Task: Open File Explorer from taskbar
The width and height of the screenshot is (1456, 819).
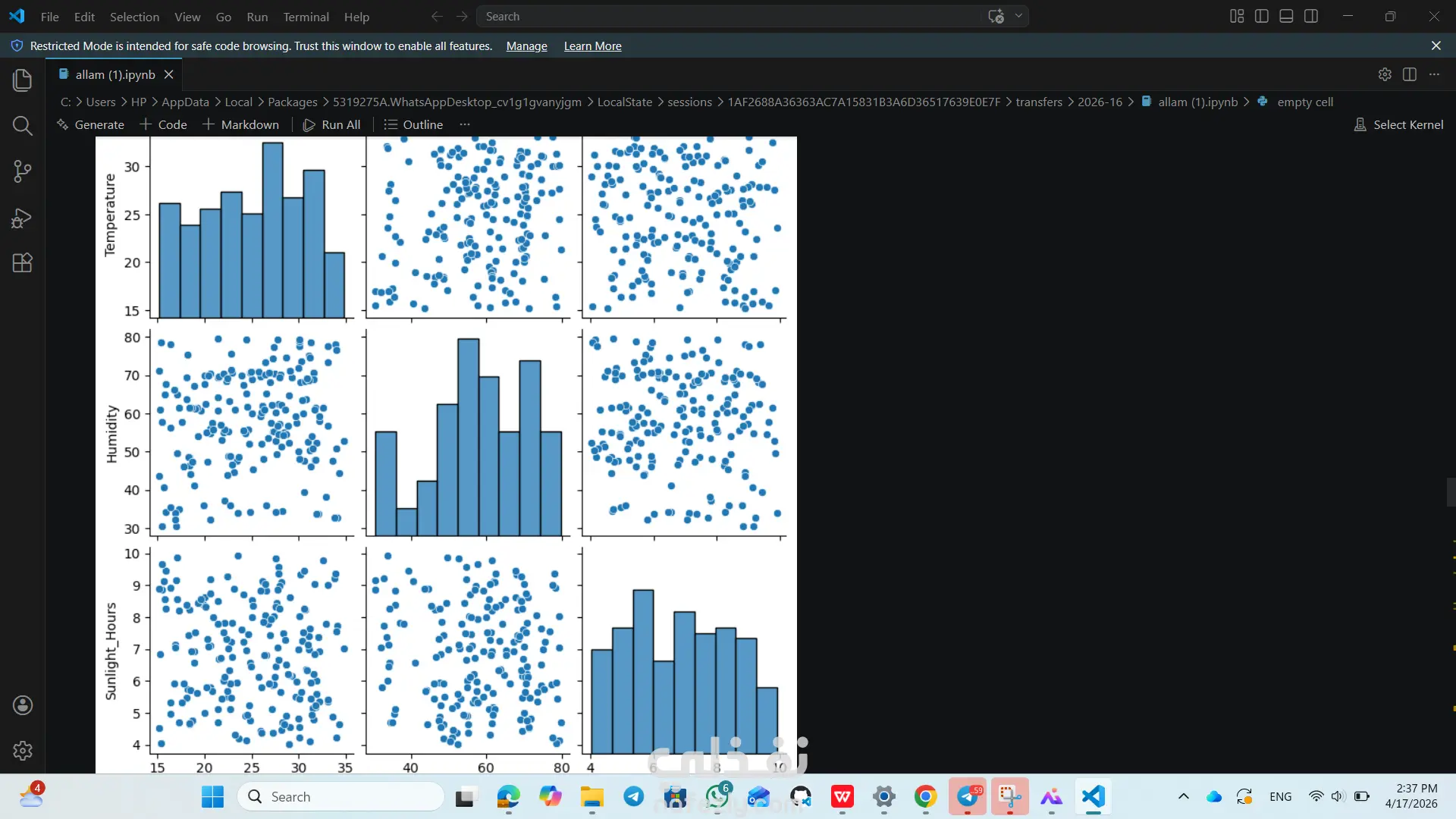Action: [x=591, y=797]
